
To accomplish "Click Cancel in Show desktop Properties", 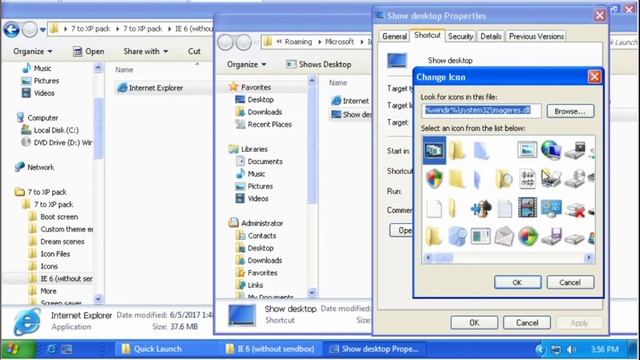I will click(527, 322).
